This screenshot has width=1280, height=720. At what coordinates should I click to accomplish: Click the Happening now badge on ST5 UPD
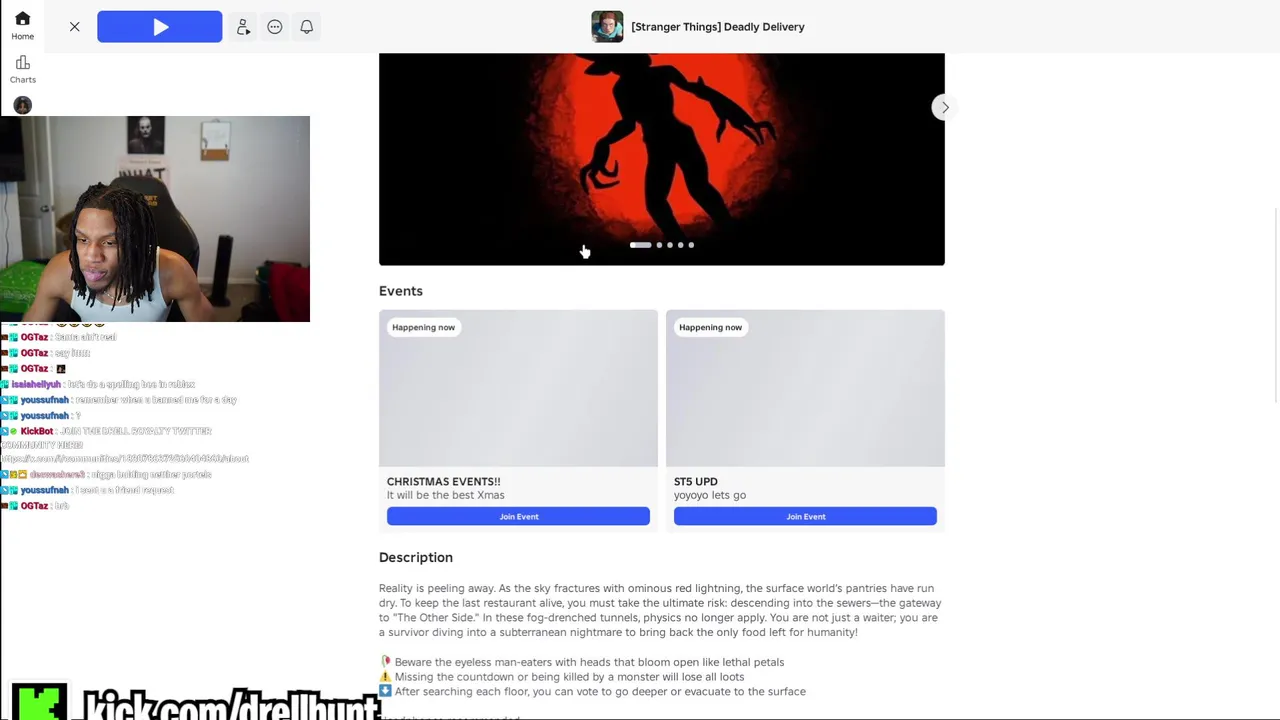pyautogui.click(x=710, y=327)
